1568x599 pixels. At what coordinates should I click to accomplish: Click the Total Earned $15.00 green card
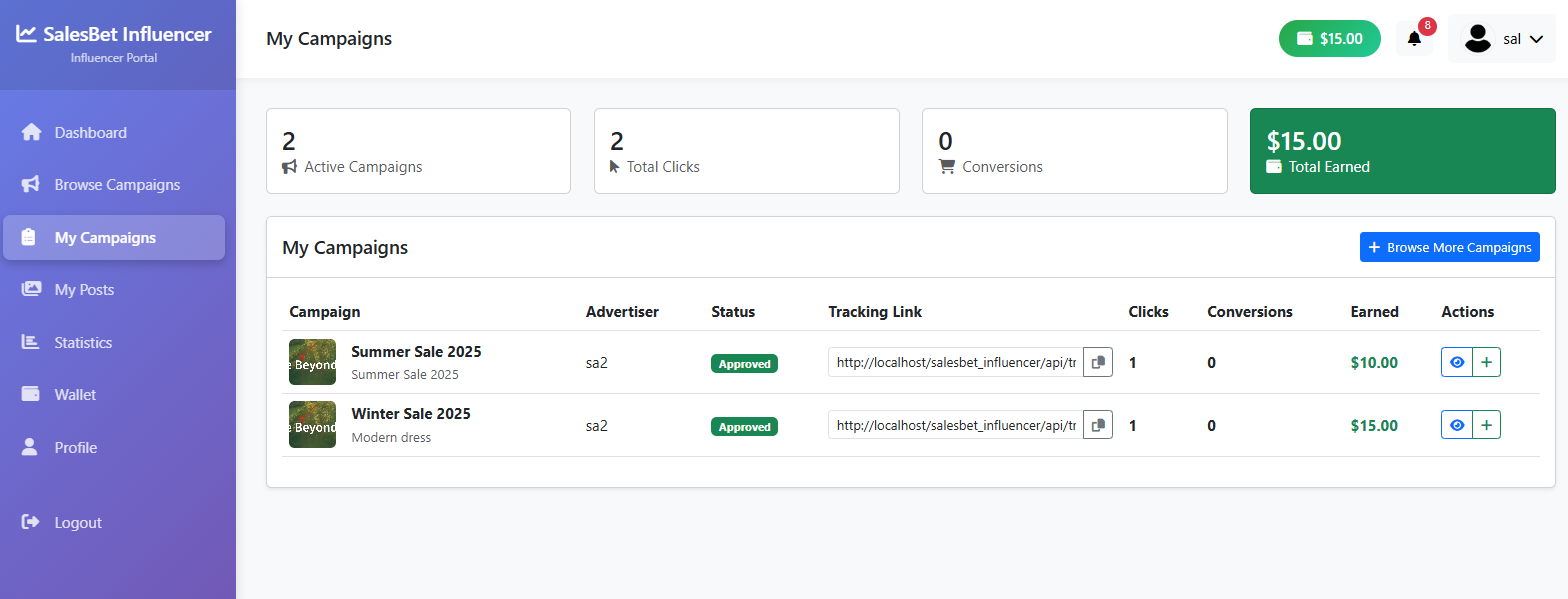[1403, 151]
